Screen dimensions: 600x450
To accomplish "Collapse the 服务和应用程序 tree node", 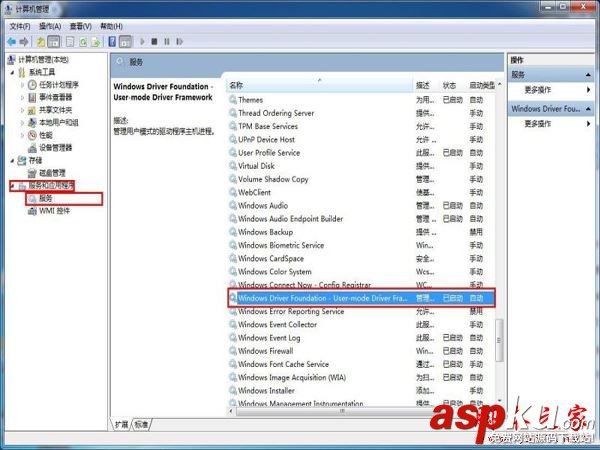I will click(12, 186).
